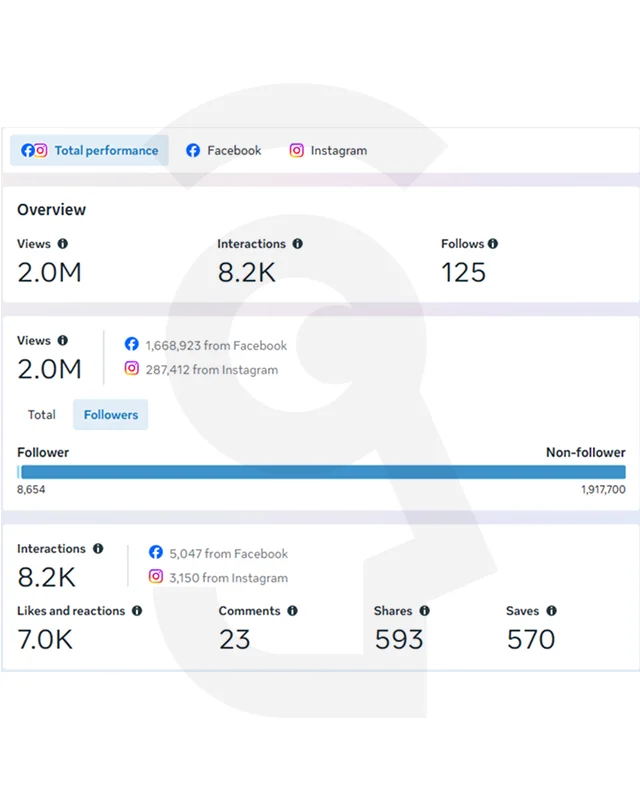Click the 593 shares value

399,640
